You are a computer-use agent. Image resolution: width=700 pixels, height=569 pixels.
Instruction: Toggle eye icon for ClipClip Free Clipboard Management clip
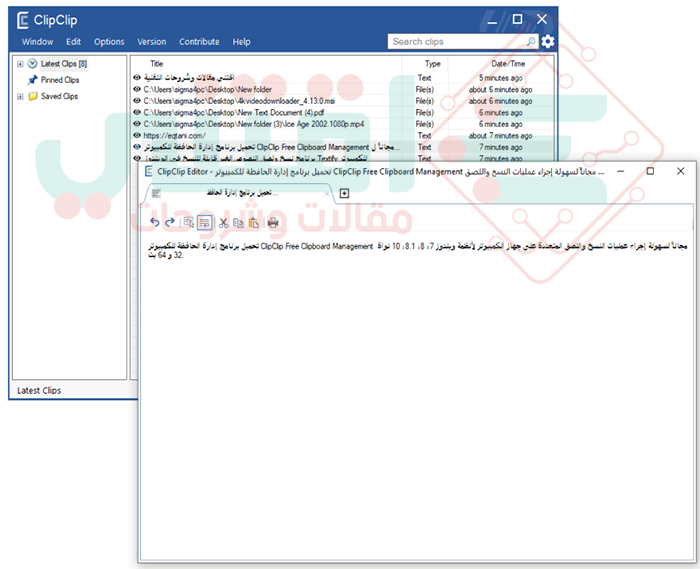(x=137, y=147)
